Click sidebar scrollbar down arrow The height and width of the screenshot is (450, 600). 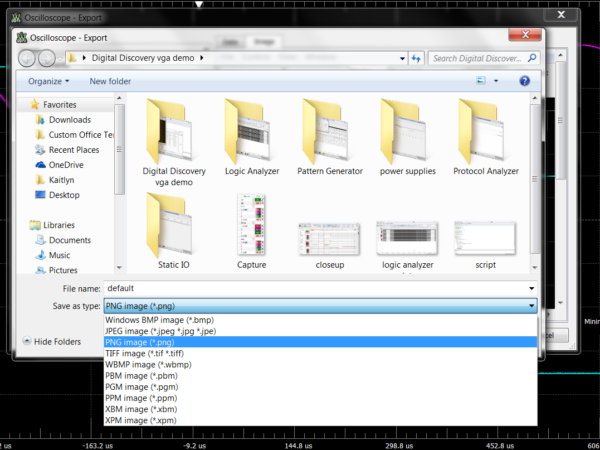119,267
